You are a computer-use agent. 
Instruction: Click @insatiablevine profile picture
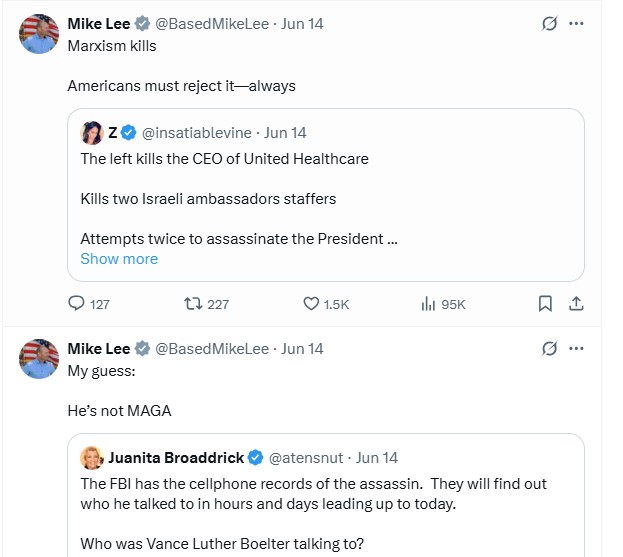[x=92, y=133]
